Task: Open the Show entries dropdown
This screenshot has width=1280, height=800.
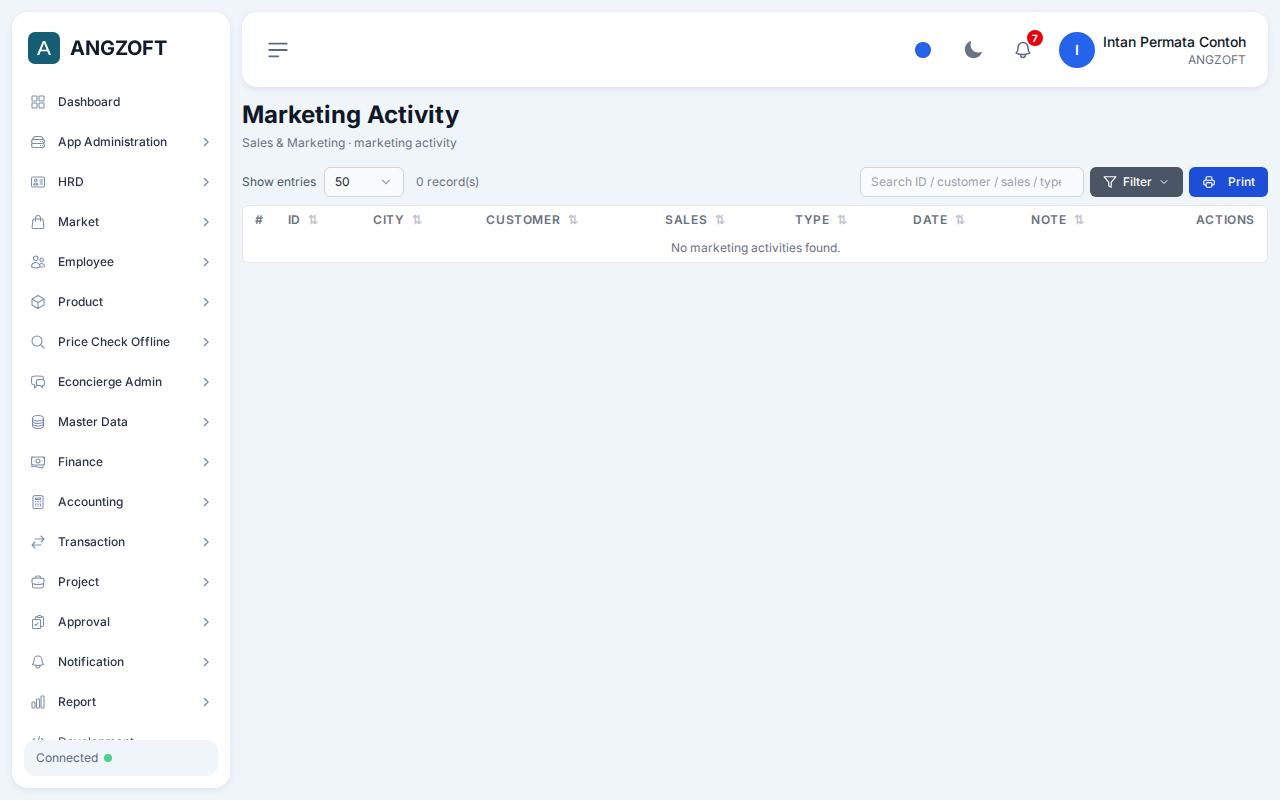Action: [x=364, y=182]
